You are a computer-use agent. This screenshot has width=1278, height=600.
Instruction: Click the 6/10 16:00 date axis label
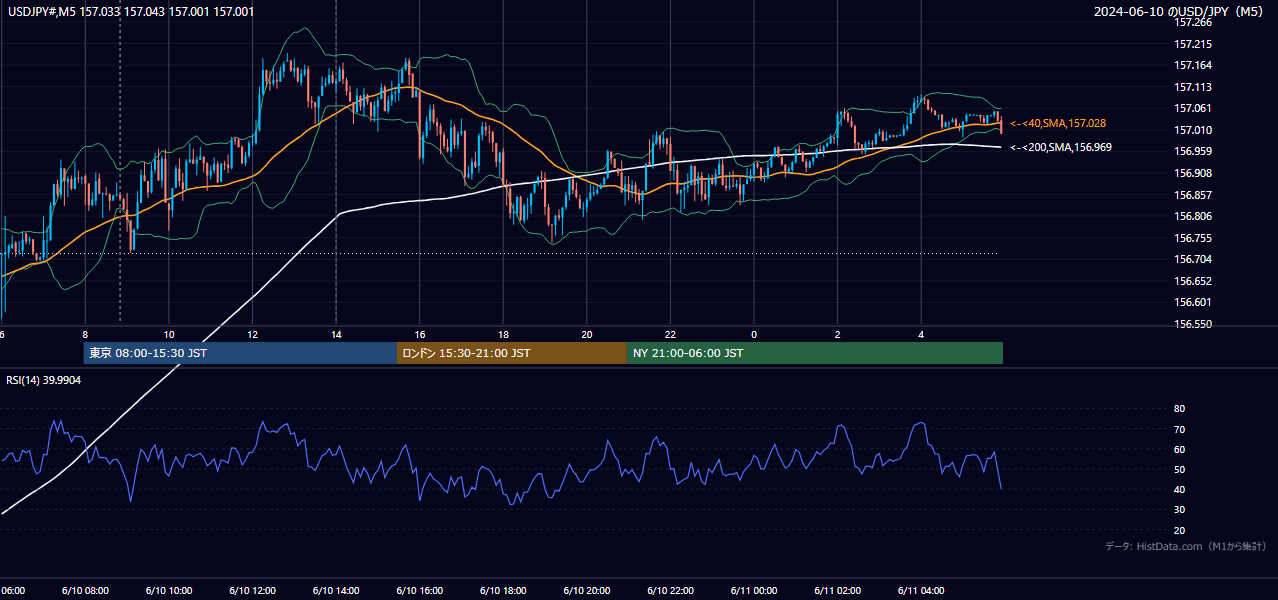pyautogui.click(x=419, y=591)
